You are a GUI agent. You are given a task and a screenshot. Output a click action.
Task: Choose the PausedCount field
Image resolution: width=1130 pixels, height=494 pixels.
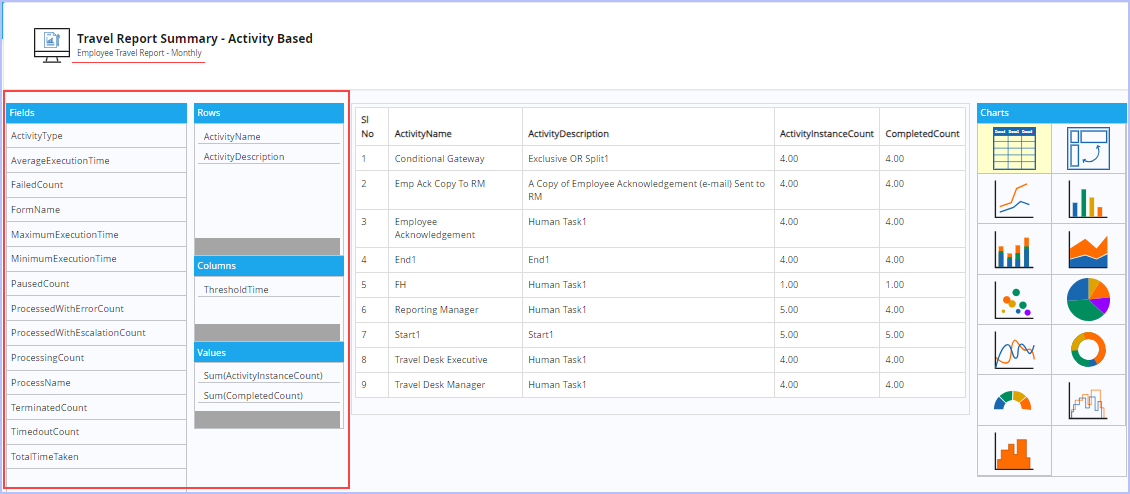click(96, 283)
